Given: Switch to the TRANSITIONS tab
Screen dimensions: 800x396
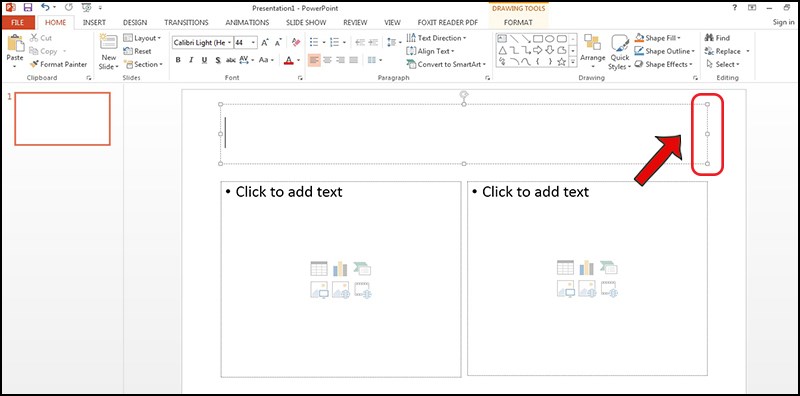Looking at the screenshot, I should click(186, 22).
